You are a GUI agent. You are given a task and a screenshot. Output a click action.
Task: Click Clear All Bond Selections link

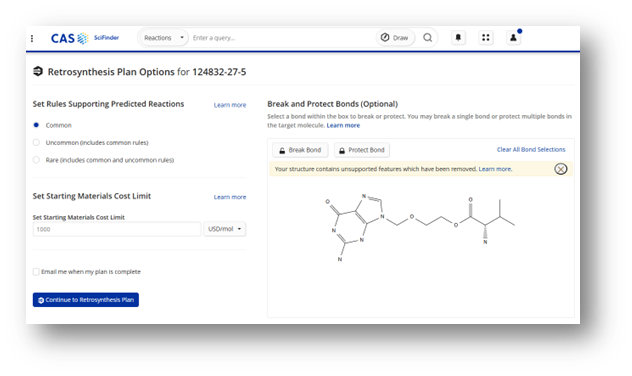coord(531,150)
